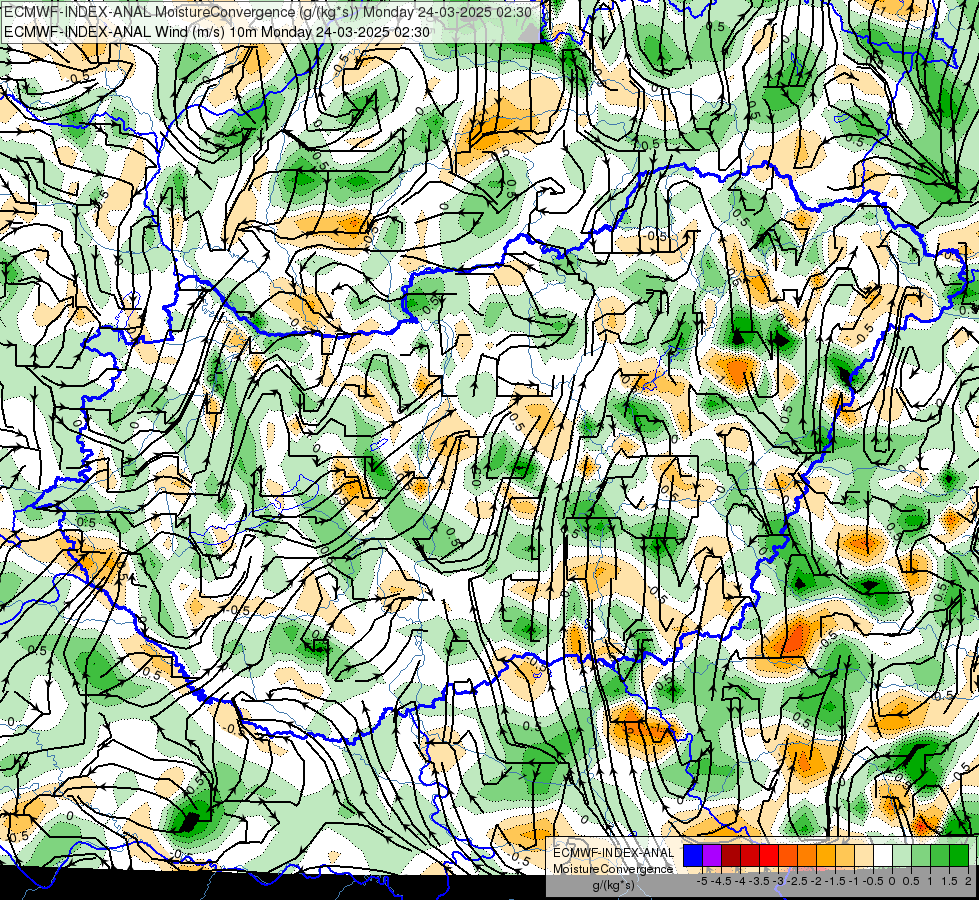
Task: Click the Wind (m/s) 10m title line
Action: click(217, 32)
